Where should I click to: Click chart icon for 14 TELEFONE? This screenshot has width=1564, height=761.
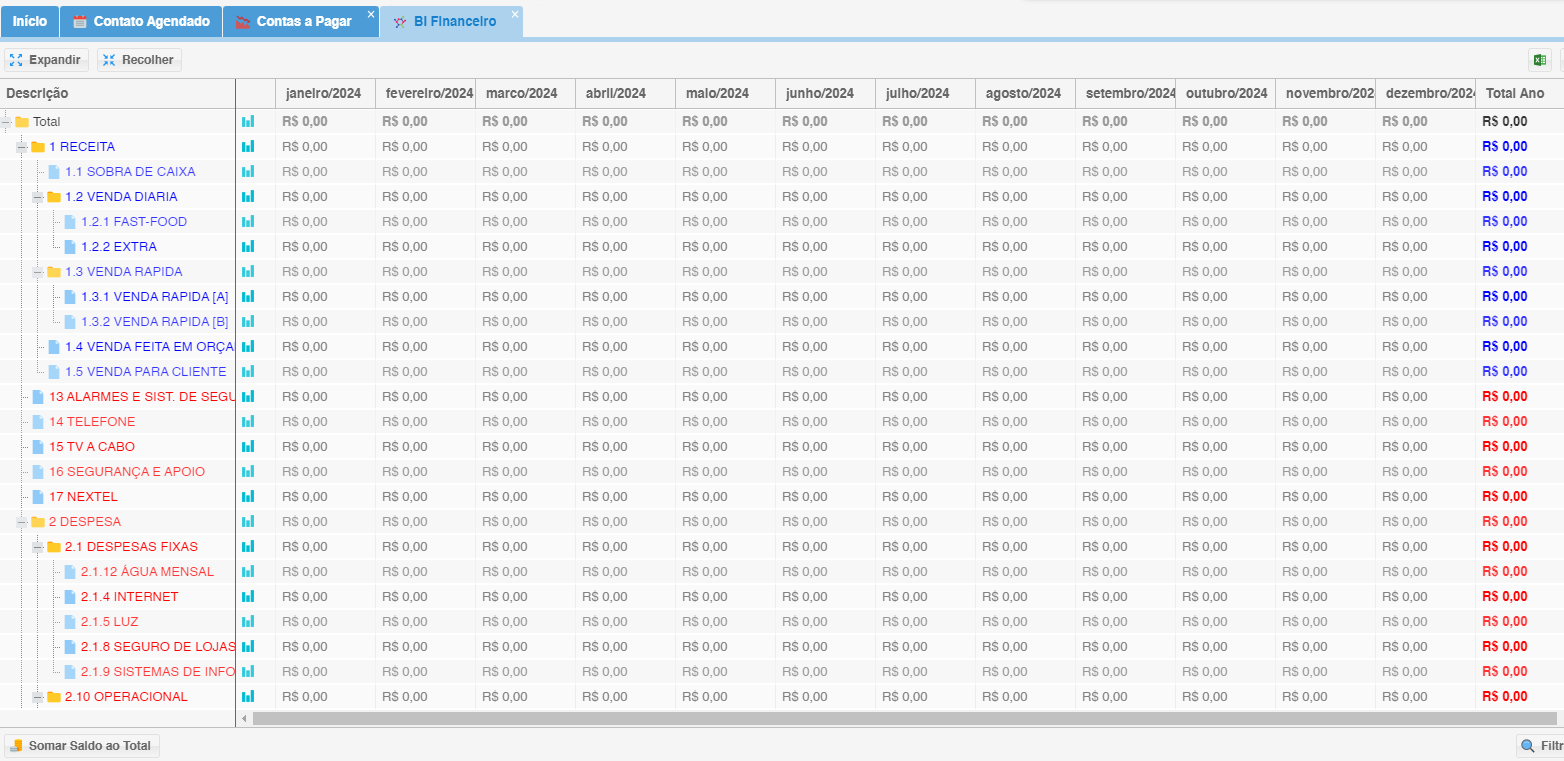pyautogui.click(x=248, y=421)
